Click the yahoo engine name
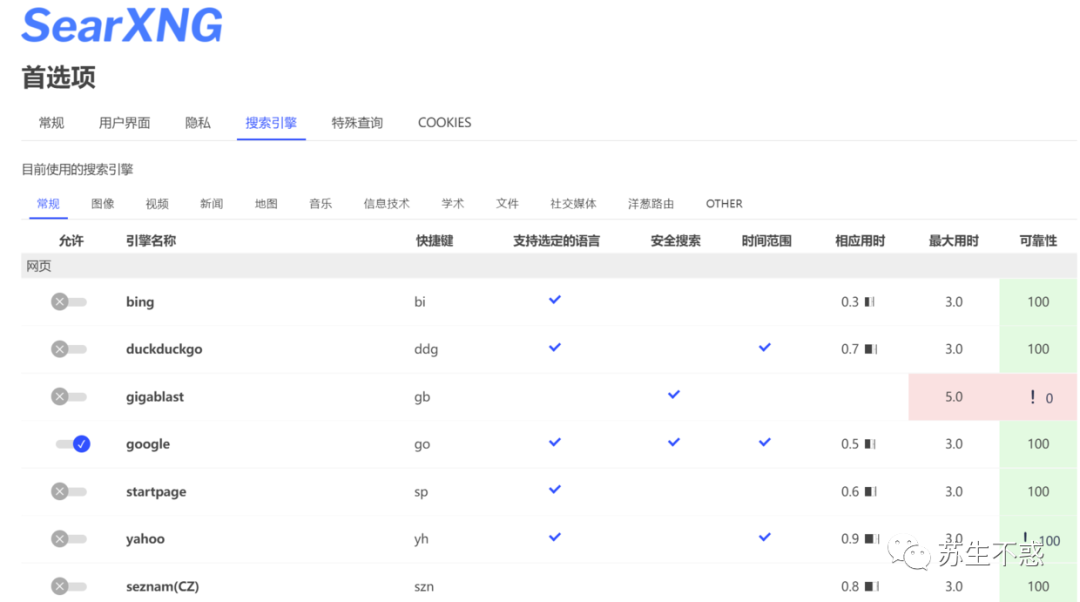This screenshot has width=1080, height=602. click(145, 539)
